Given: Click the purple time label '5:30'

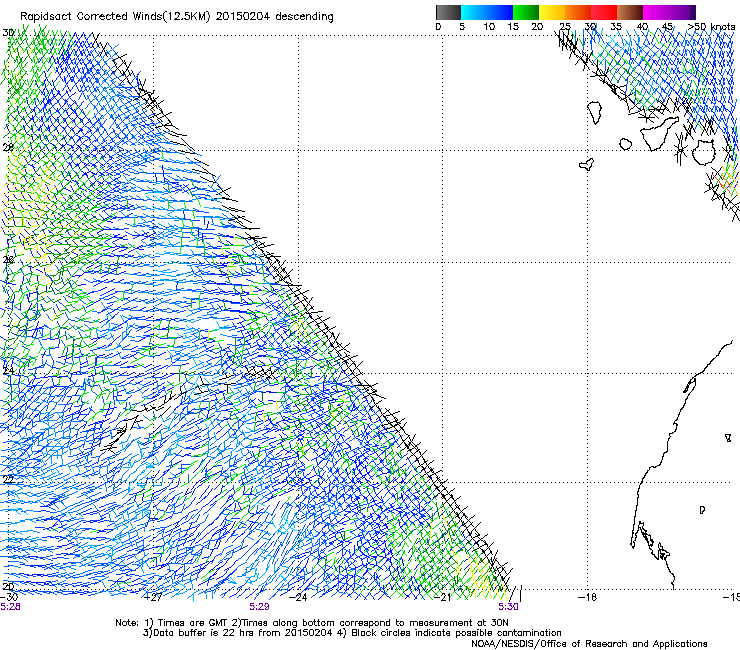Looking at the screenshot, I should click(x=508, y=607).
